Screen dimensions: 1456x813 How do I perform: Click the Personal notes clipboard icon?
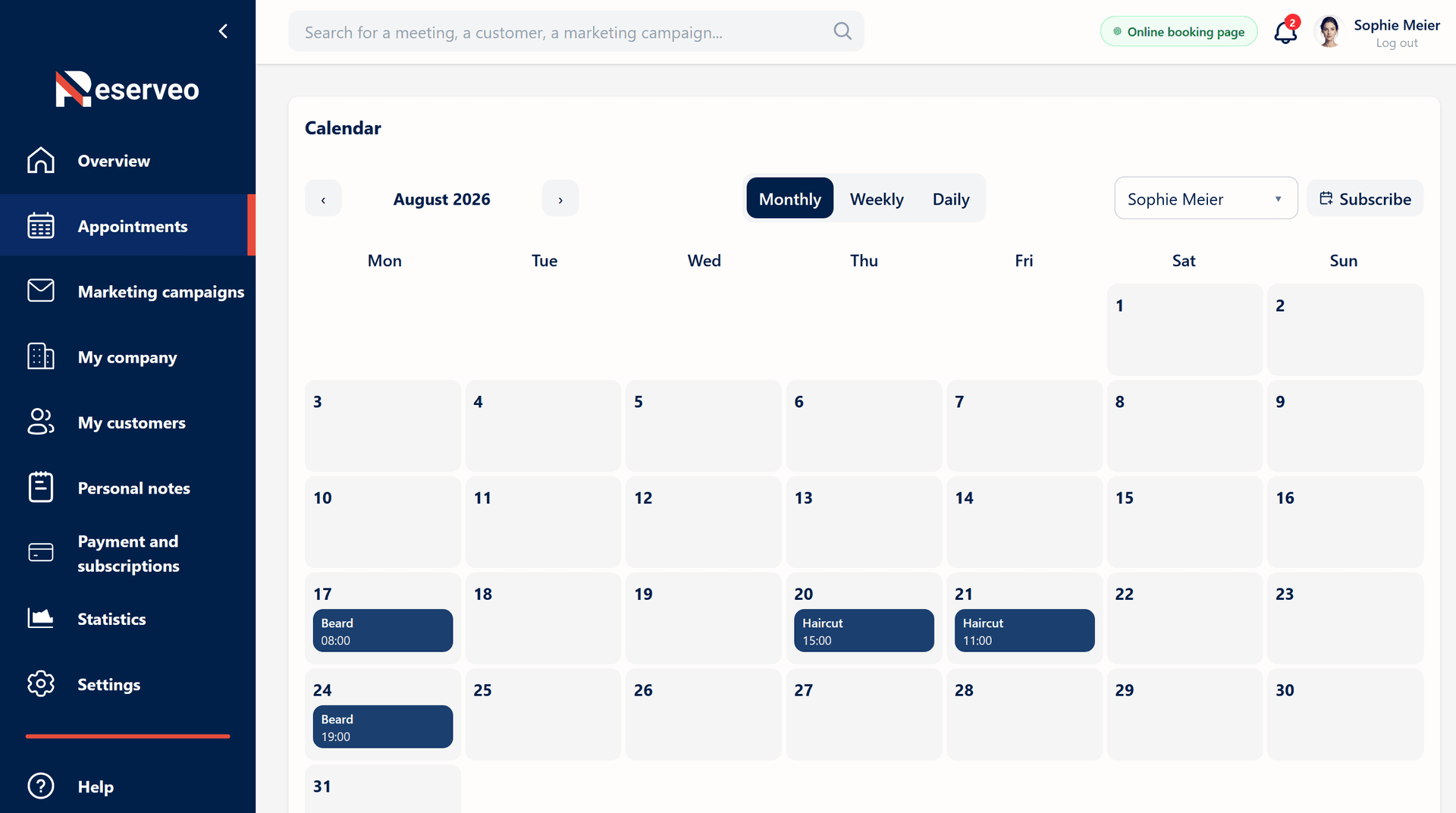[x=41, y=488]
